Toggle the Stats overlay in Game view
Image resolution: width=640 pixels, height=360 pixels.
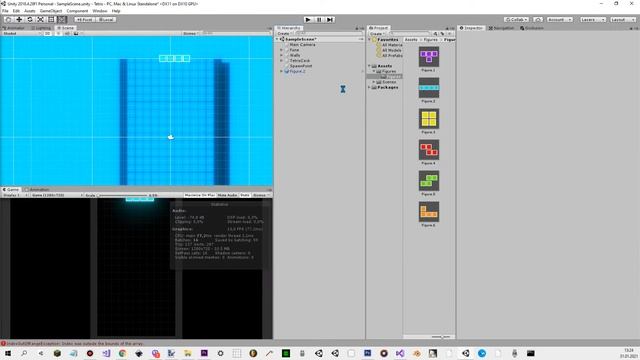(x=245, y=195)
